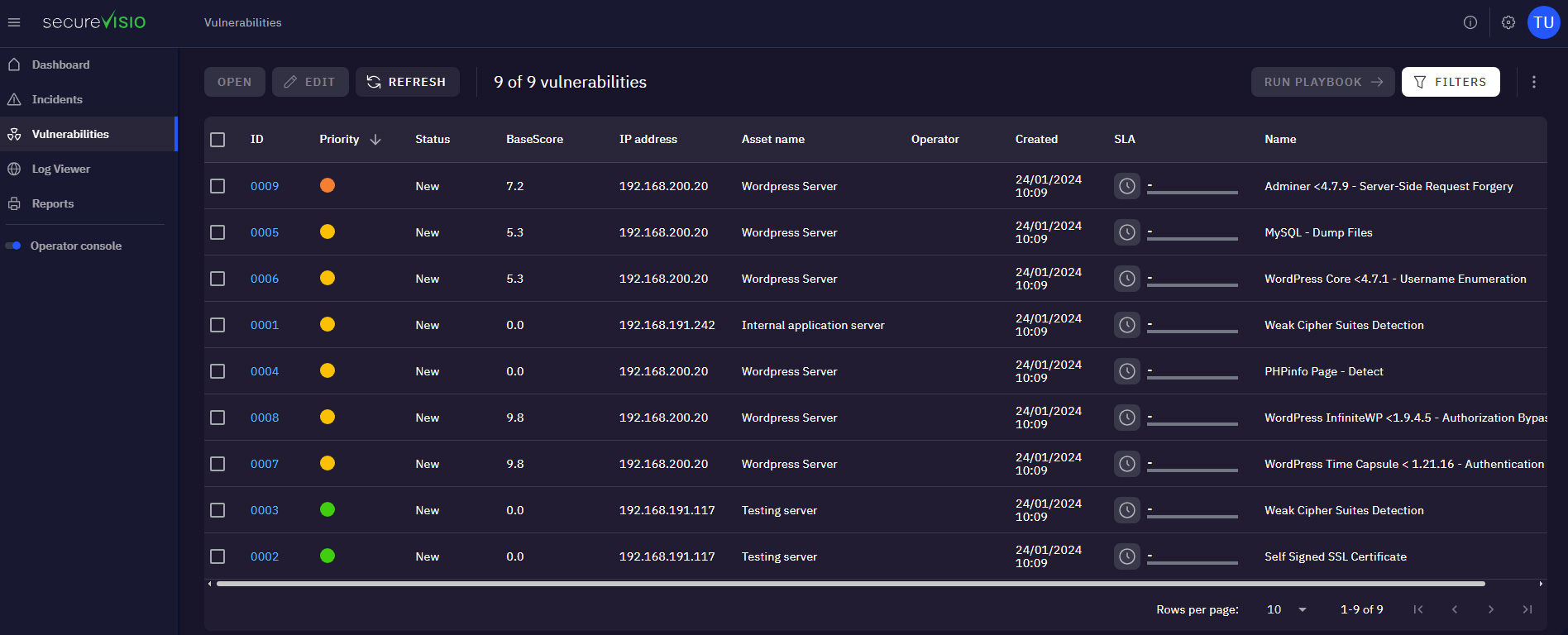Click the scrollbar right arrow
Screen dimensions: 1568x635
coord(1541,584)
